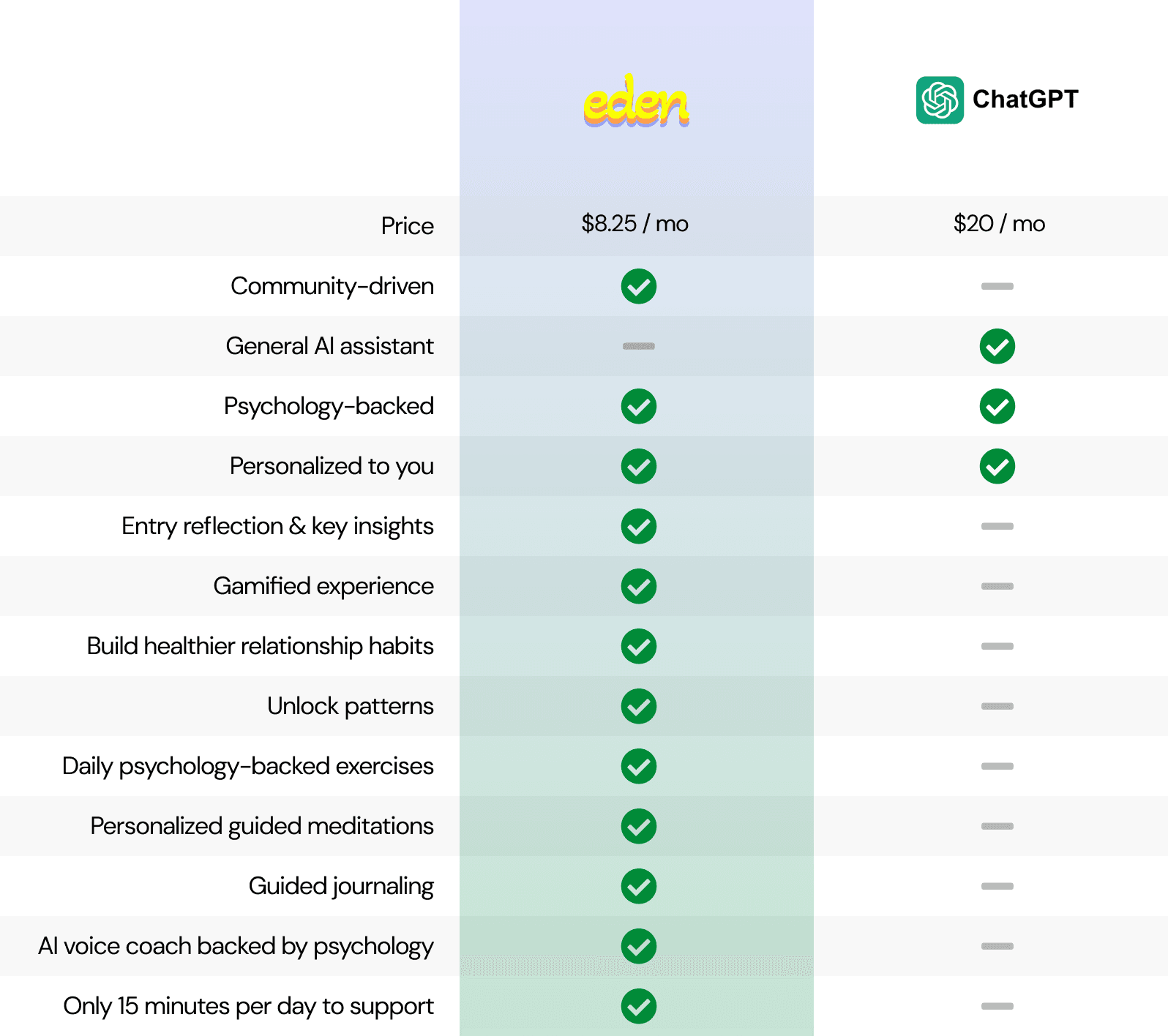The height and width of the screenshot is (1036, 1168).
Task: Click eden's Guided journaling checkmark
Action: click(x=639, y=886)
